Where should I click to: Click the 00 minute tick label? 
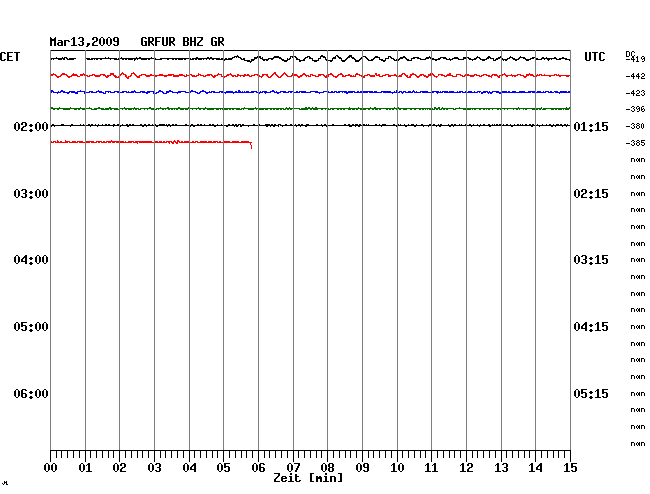(51, 468)
